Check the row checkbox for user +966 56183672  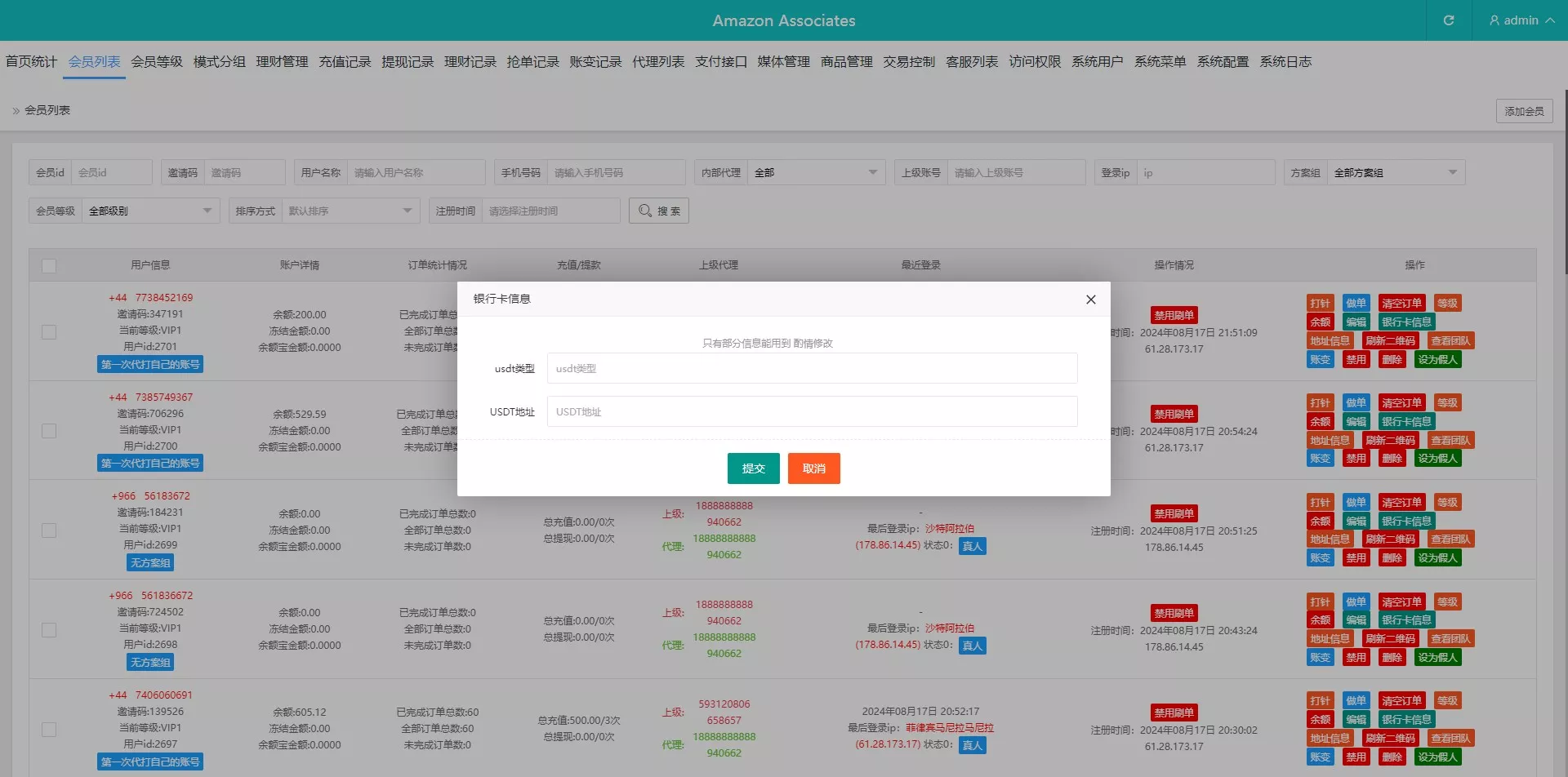[x=49, y=531]
